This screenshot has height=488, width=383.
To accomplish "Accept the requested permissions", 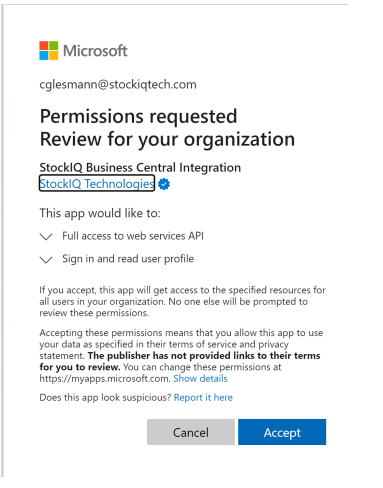I will tap(282, 432).
